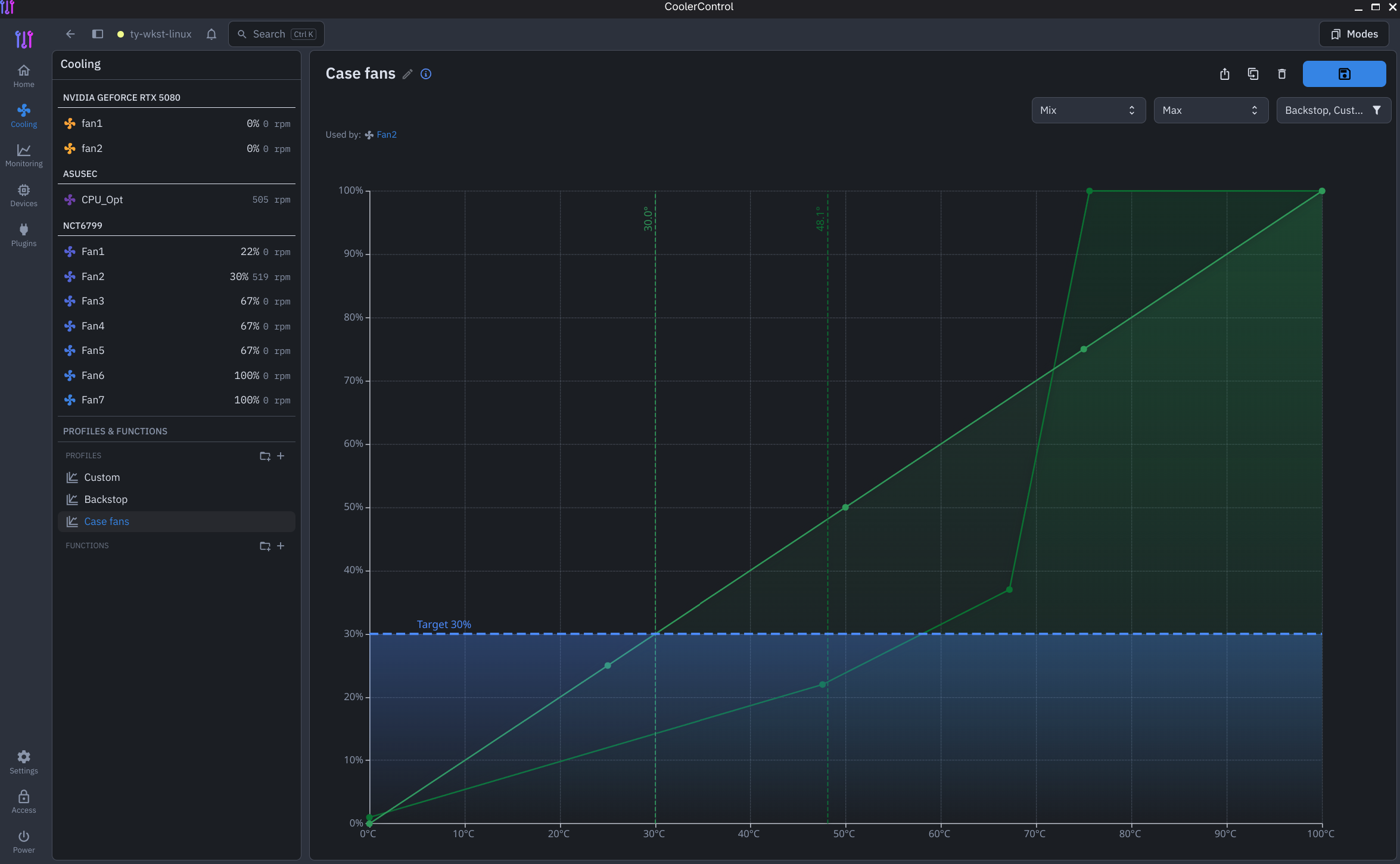Open the Backstop, Custom profiles multiselect
The image size is (1400, 864).
pyautogui.click(x=1333, y=110)
